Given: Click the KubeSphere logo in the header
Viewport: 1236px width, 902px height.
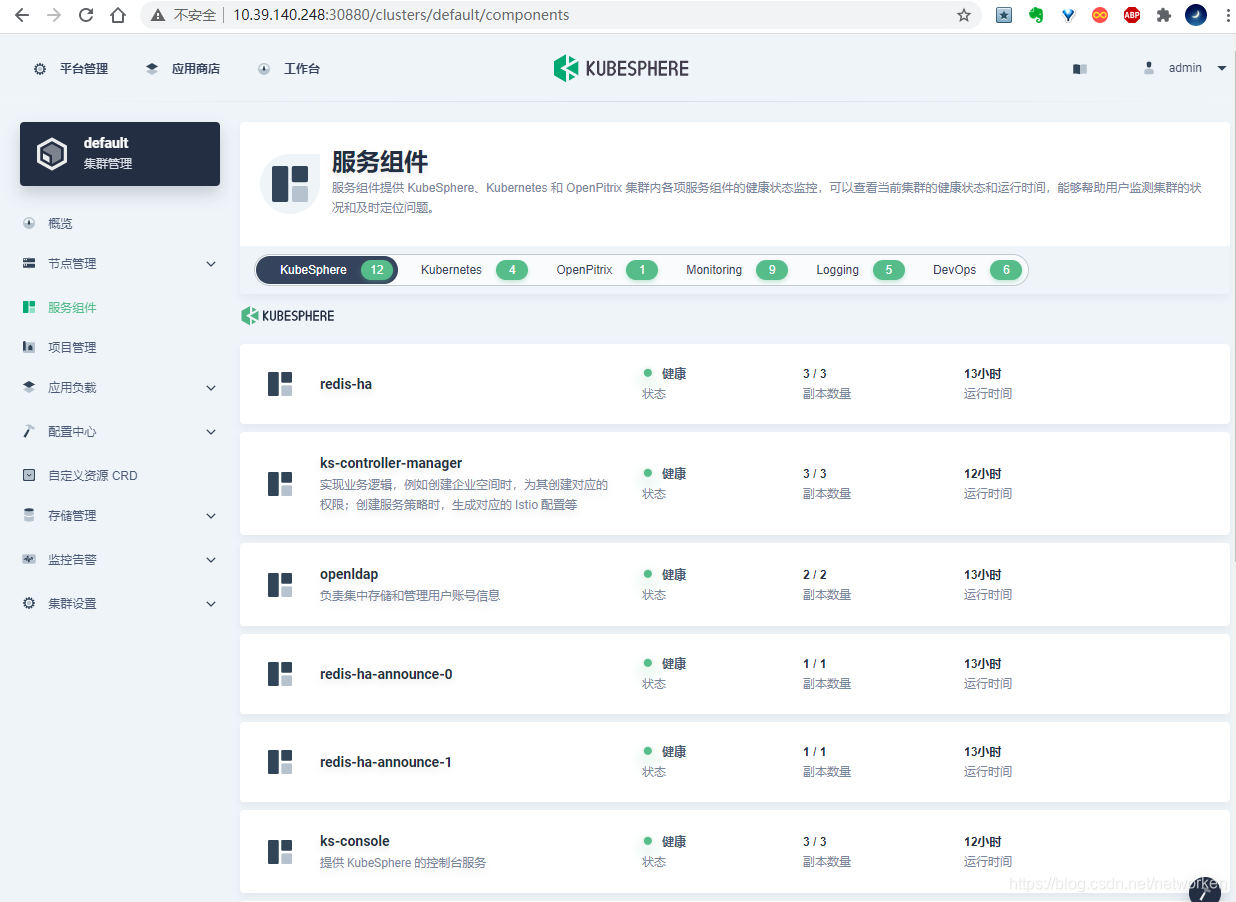Looking at the screenshot, I should (x=620, y=68).
